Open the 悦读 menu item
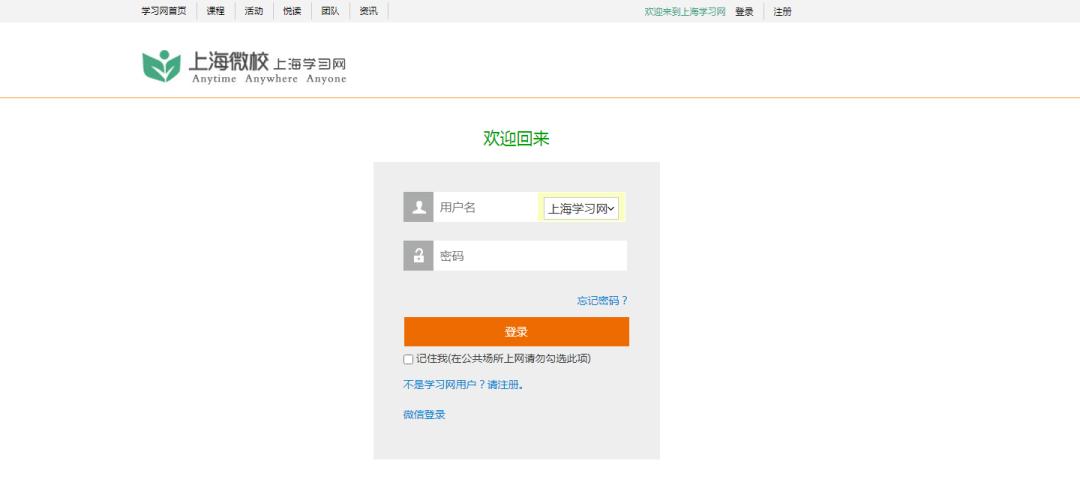This screenshot has width=1080, height=479. pos(292,11)
